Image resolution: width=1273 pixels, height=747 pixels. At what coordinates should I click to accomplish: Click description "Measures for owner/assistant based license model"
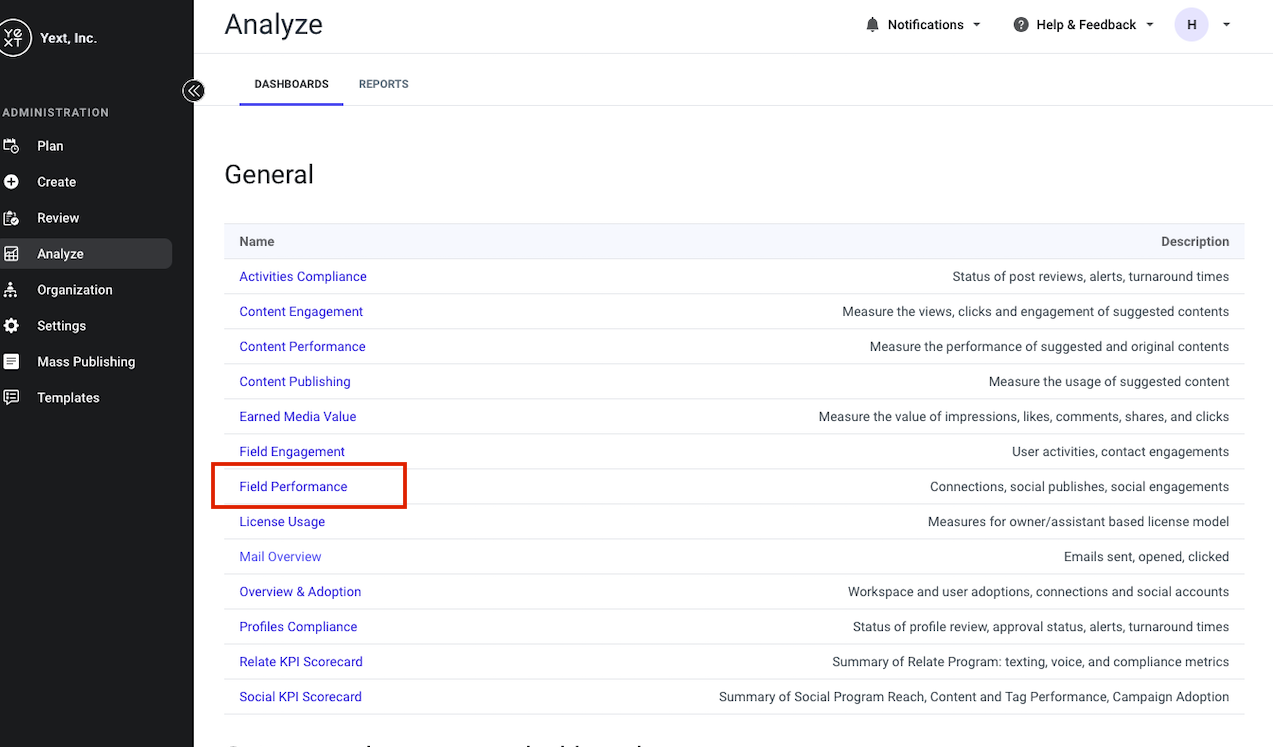(x=1079, y=522)
